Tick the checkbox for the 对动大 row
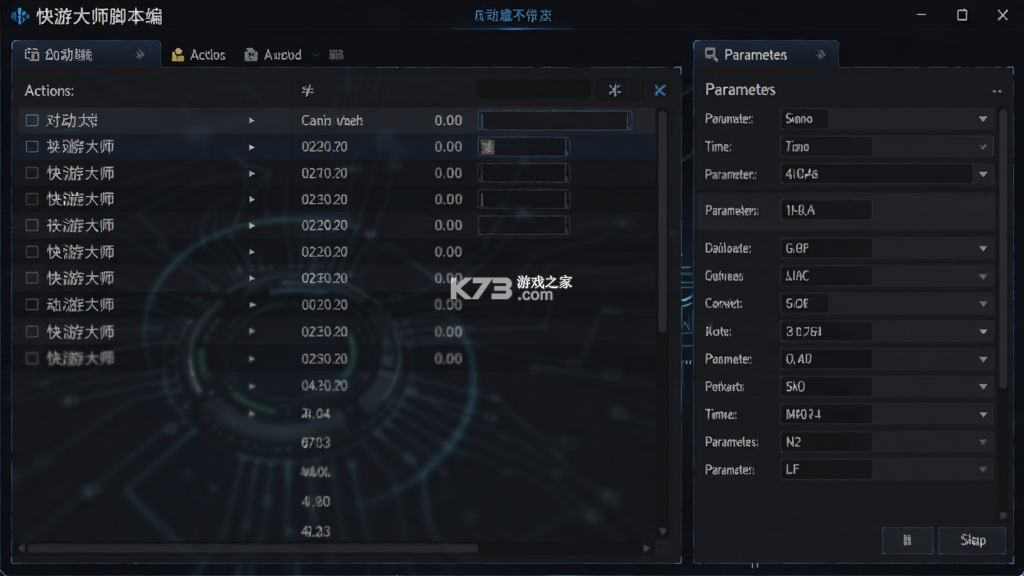 point(31,120)
